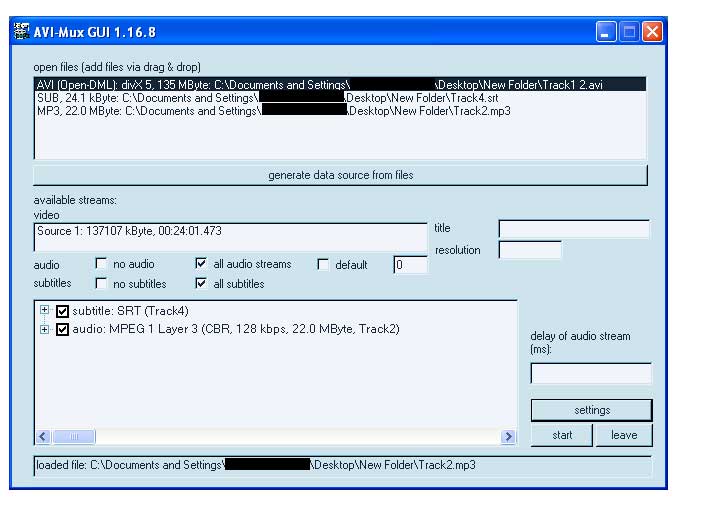Click the stream tree horizontal scrollbar thumb
Image resolution: width=720 pixels, height=515 pixels.
coord(74,437)
